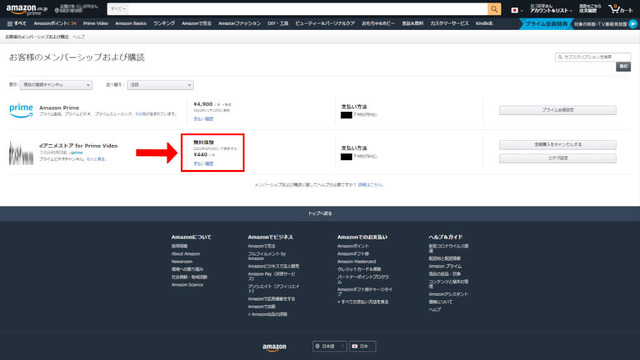The width and height of the screenshot is (640, 360).
Task: Click the main search input field
Action: pyautogui.click(x=308, y=9)
